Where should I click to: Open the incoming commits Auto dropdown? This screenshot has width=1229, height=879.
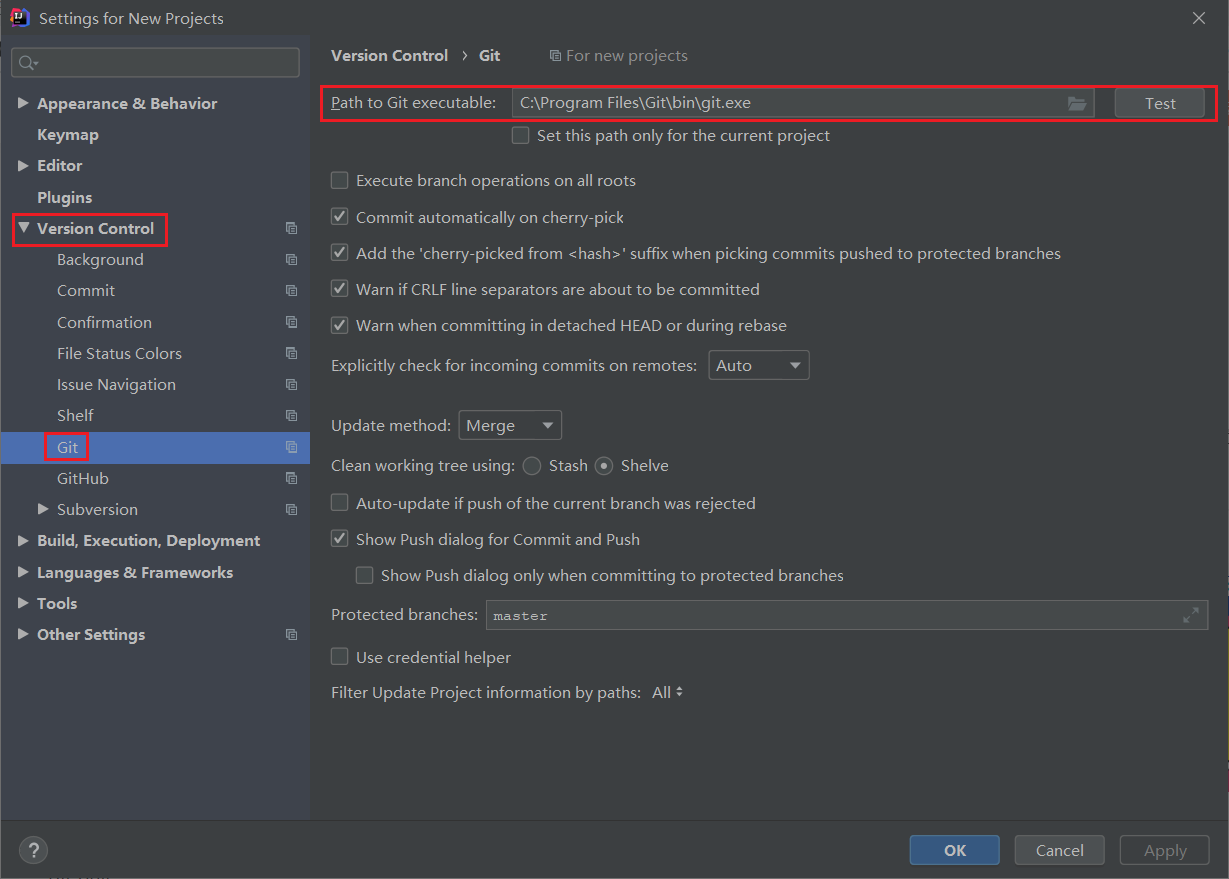(x=759, y=365)
